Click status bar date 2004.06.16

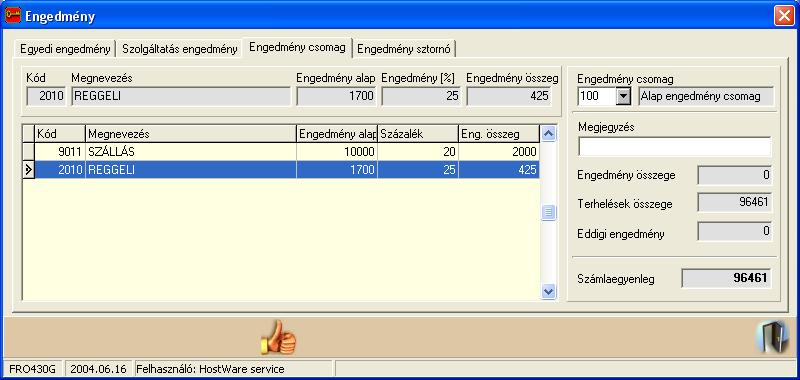98,369
